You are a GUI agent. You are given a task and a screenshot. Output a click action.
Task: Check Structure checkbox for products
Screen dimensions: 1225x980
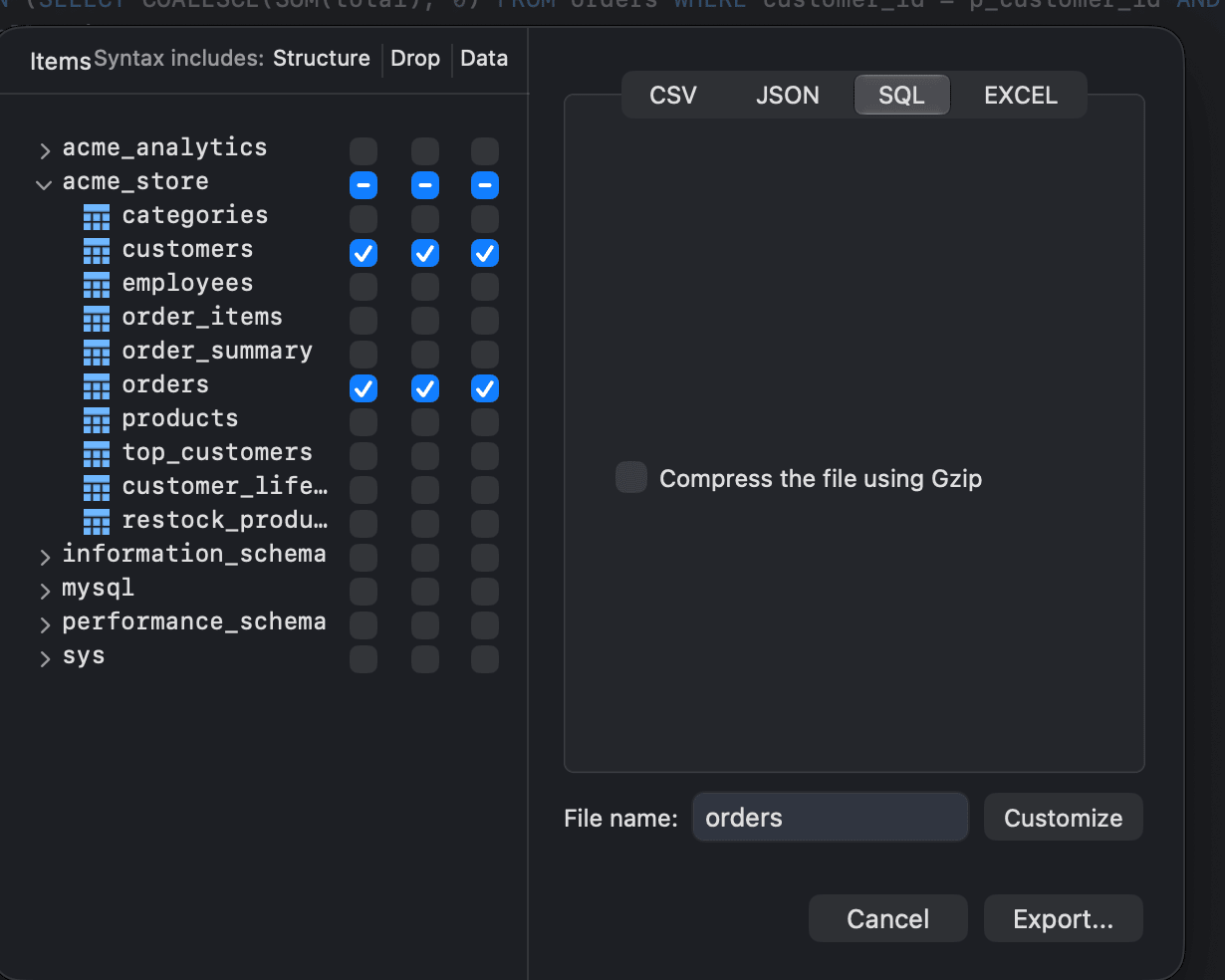[364, 422]
